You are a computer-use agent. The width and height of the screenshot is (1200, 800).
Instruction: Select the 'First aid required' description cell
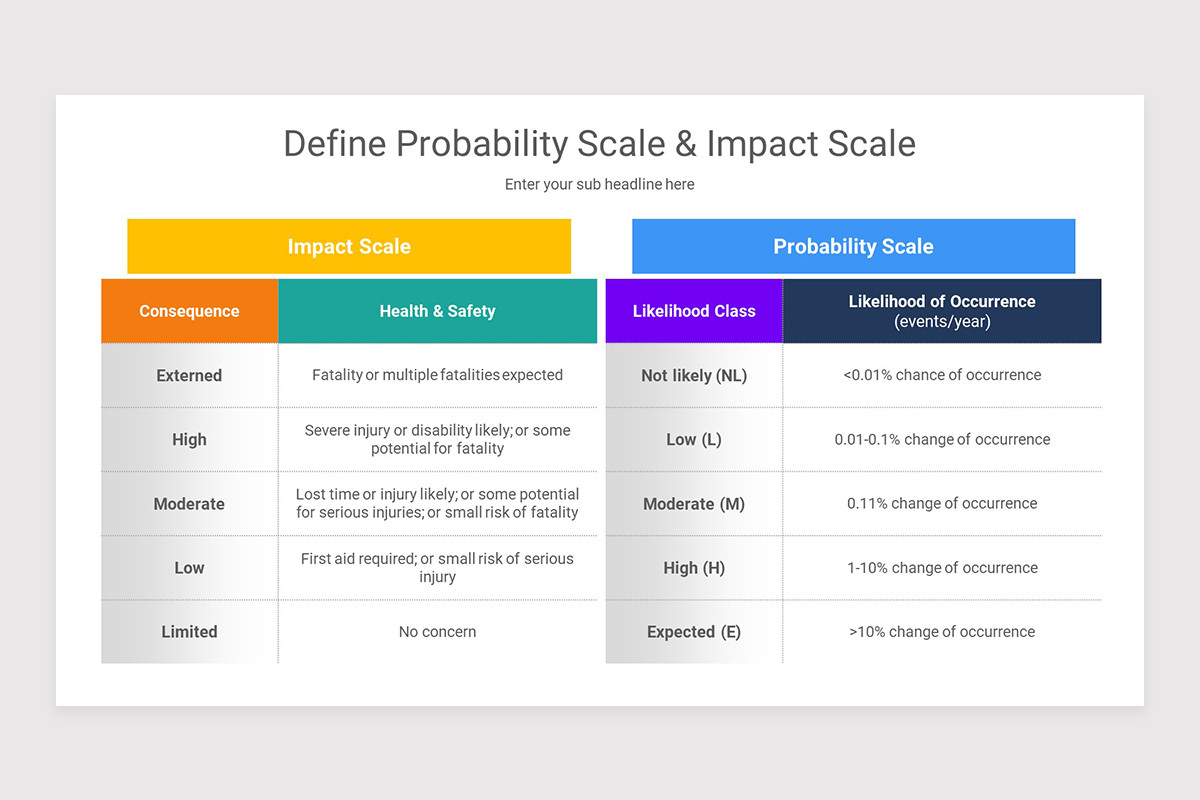tap(437, 567)
